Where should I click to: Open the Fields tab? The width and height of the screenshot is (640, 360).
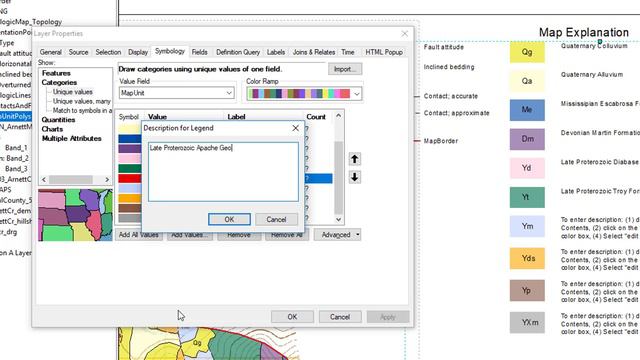200,52
